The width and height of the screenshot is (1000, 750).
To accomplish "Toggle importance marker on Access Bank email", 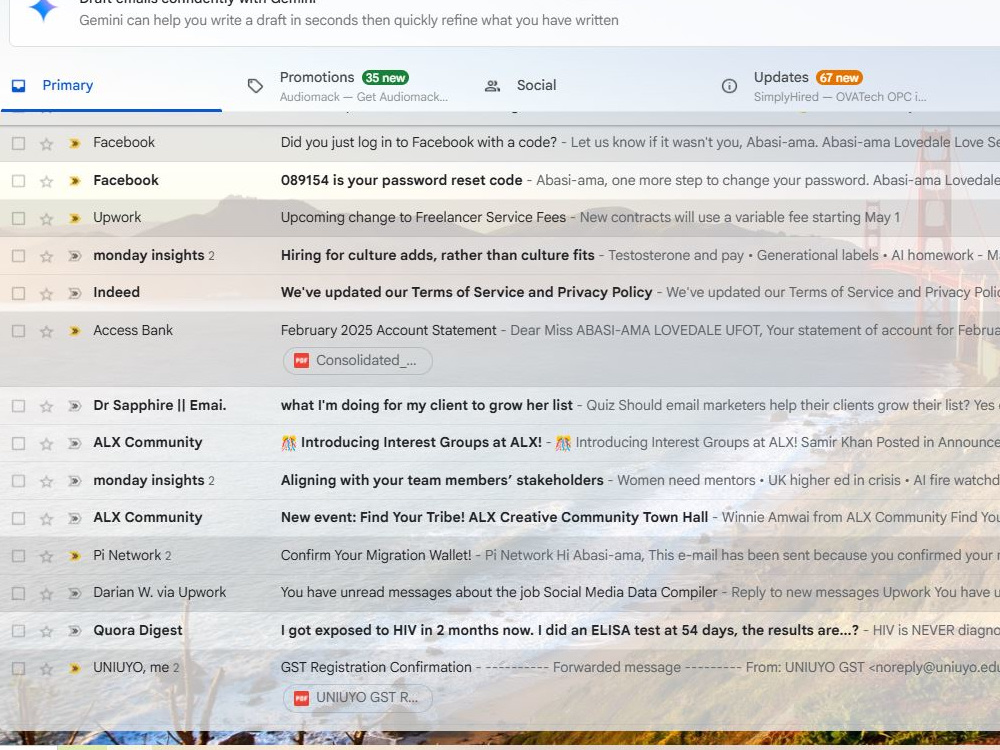I will point(75,331).
